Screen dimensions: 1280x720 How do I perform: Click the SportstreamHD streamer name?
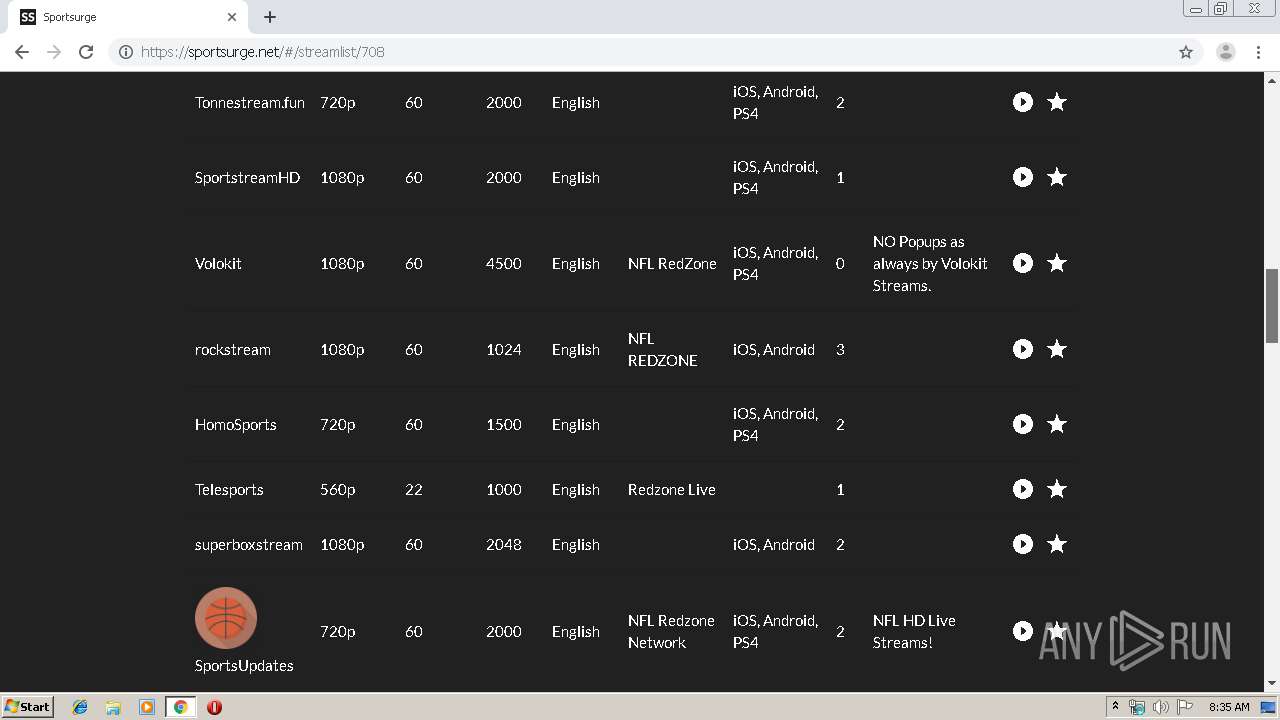click(247, 177)
